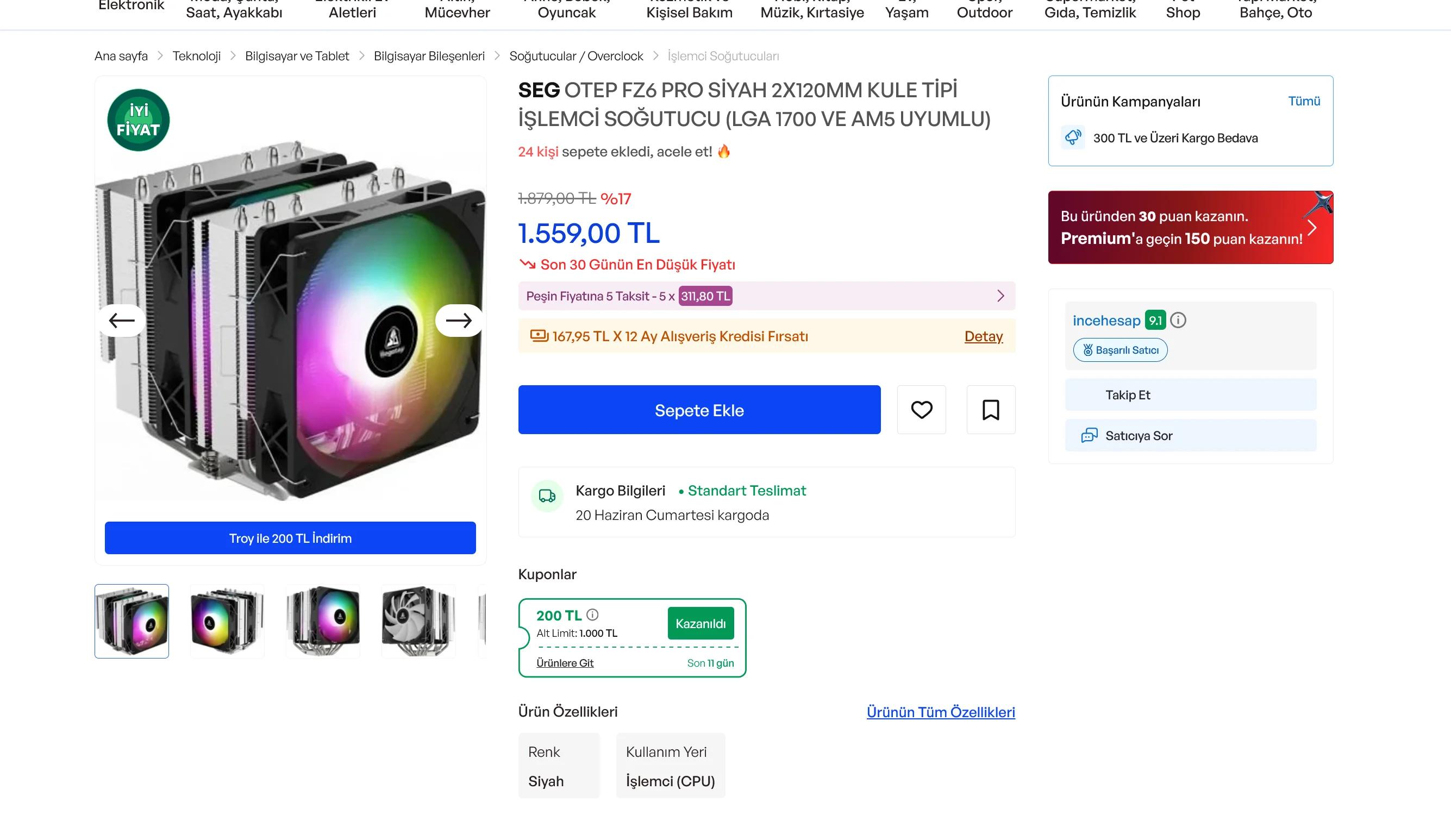Add the cooler to cart with Sepete Ekle
The width and height of the screenshot is (1451, 840).
(699, 410)
